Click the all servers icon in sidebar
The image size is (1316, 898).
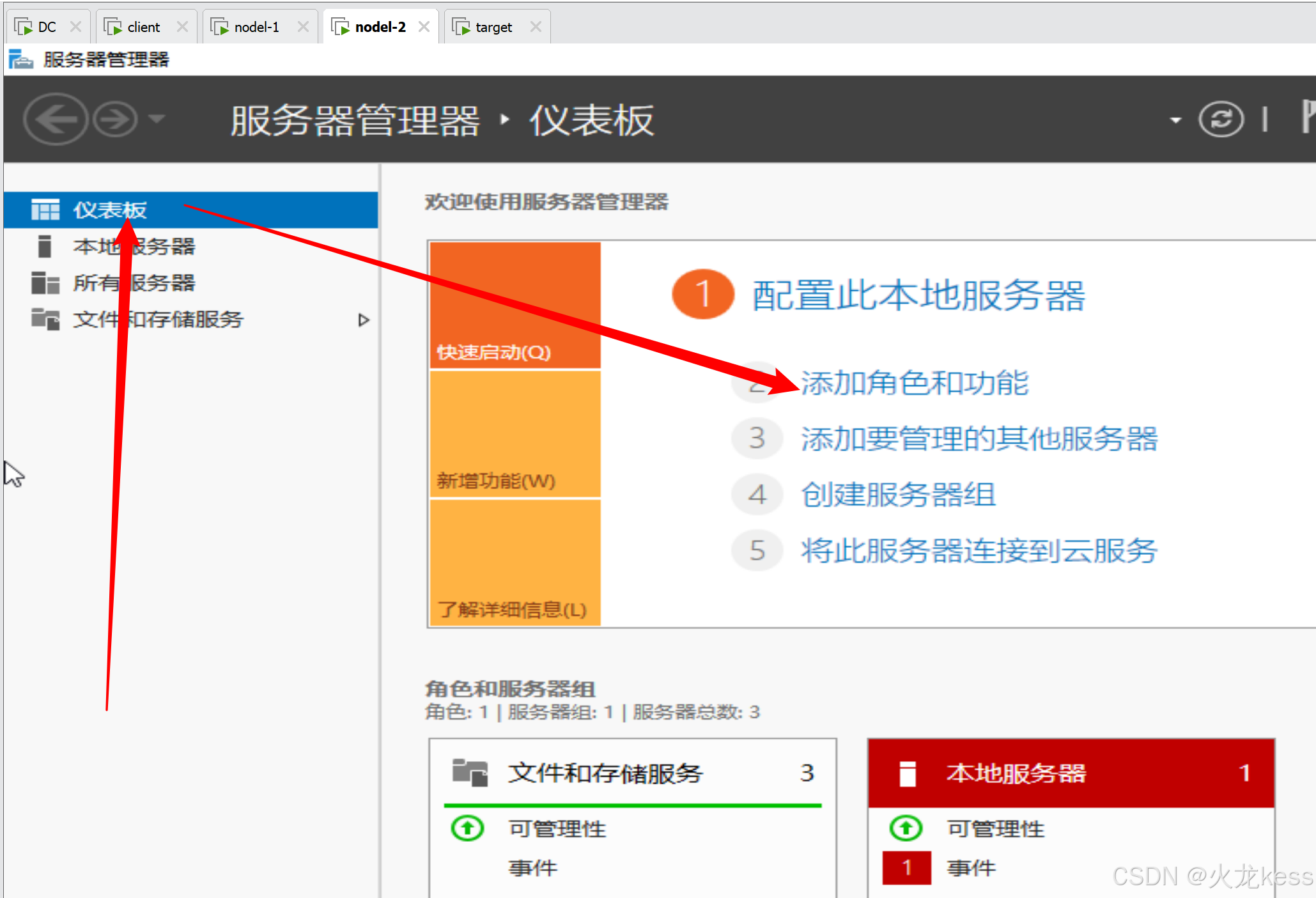[45, 283]
